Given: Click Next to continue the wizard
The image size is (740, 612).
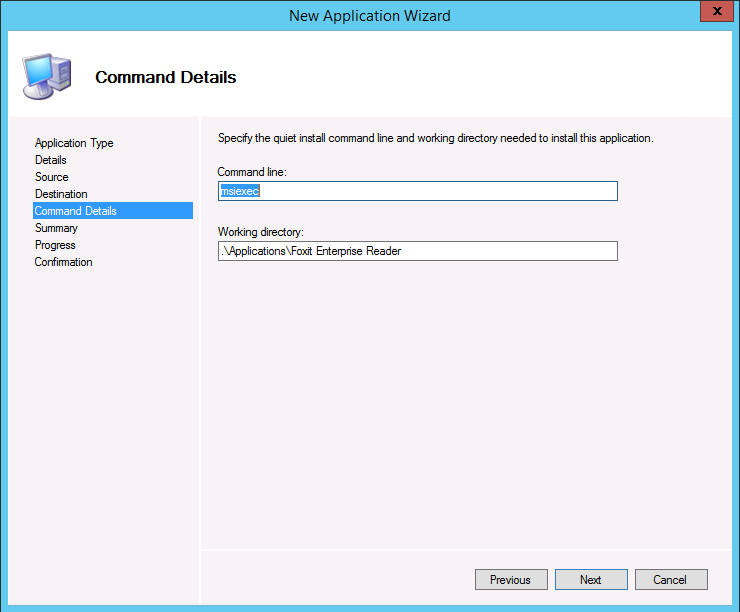Looking at the screenshot, I should (591, 580).
